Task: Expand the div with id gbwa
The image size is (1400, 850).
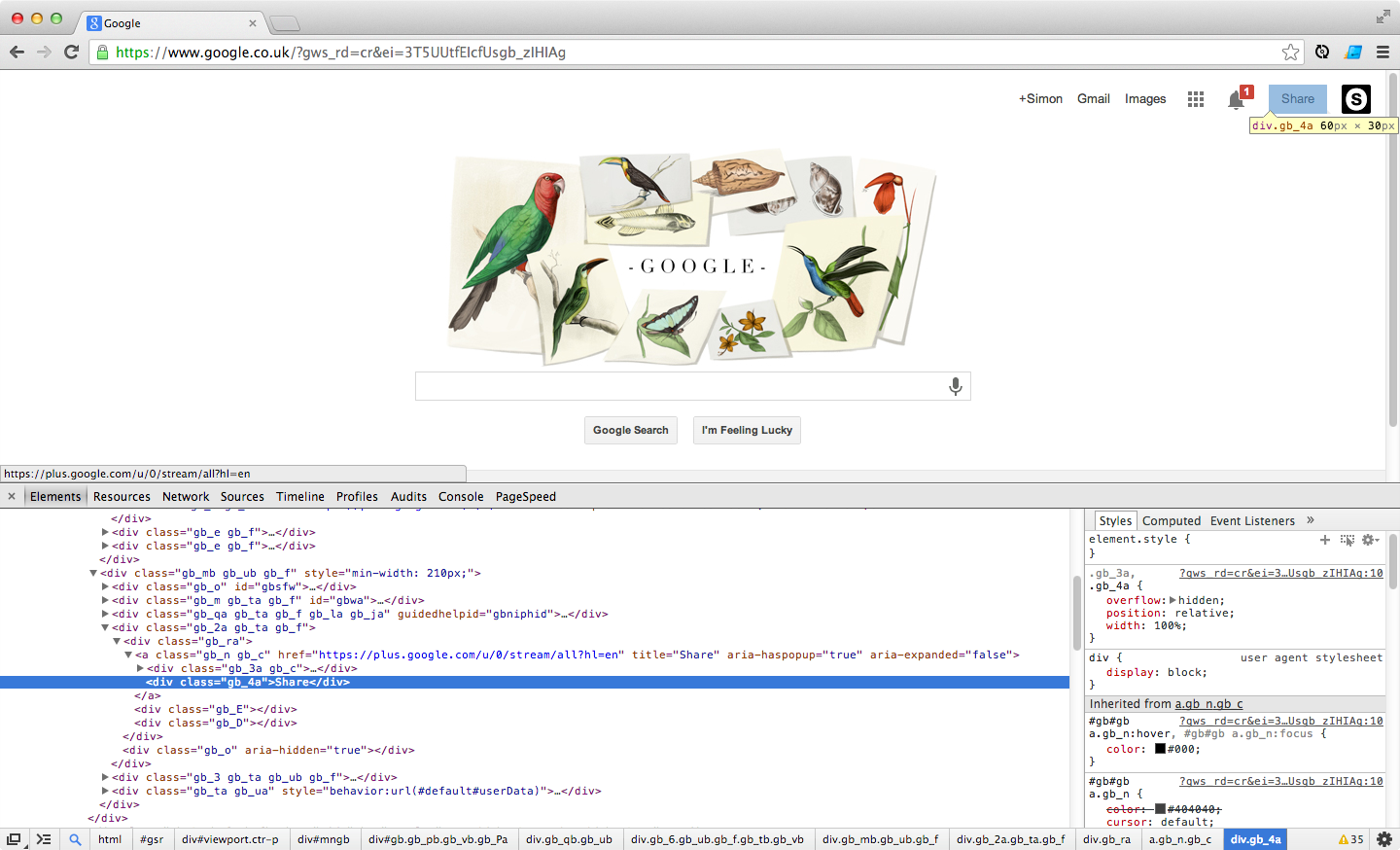Action: pyautogui.click(x=105, y=601)
